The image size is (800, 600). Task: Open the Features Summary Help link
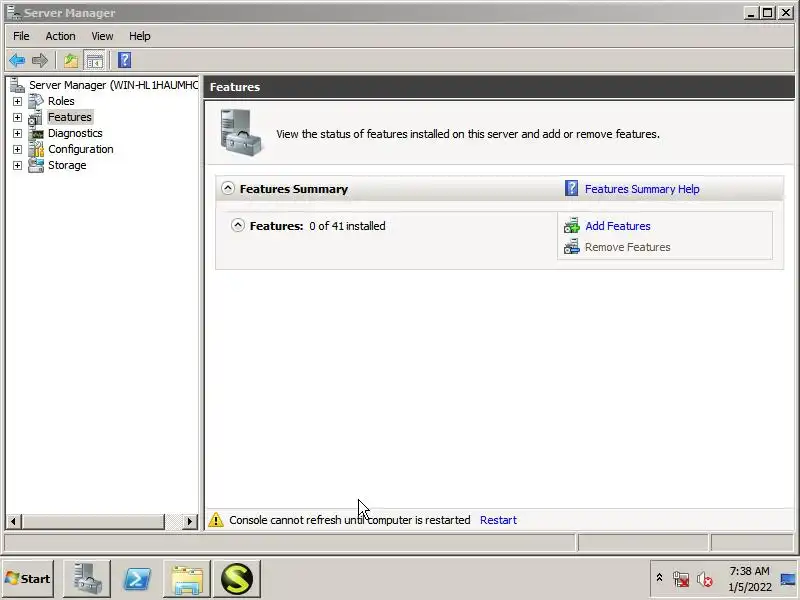click(x=642, y=189)
